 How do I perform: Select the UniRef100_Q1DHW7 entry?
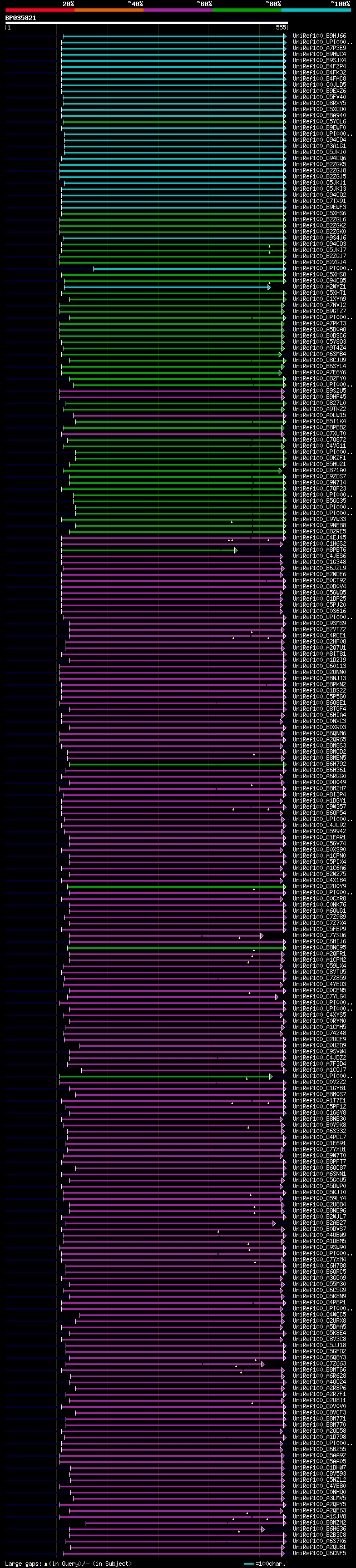319,1467
